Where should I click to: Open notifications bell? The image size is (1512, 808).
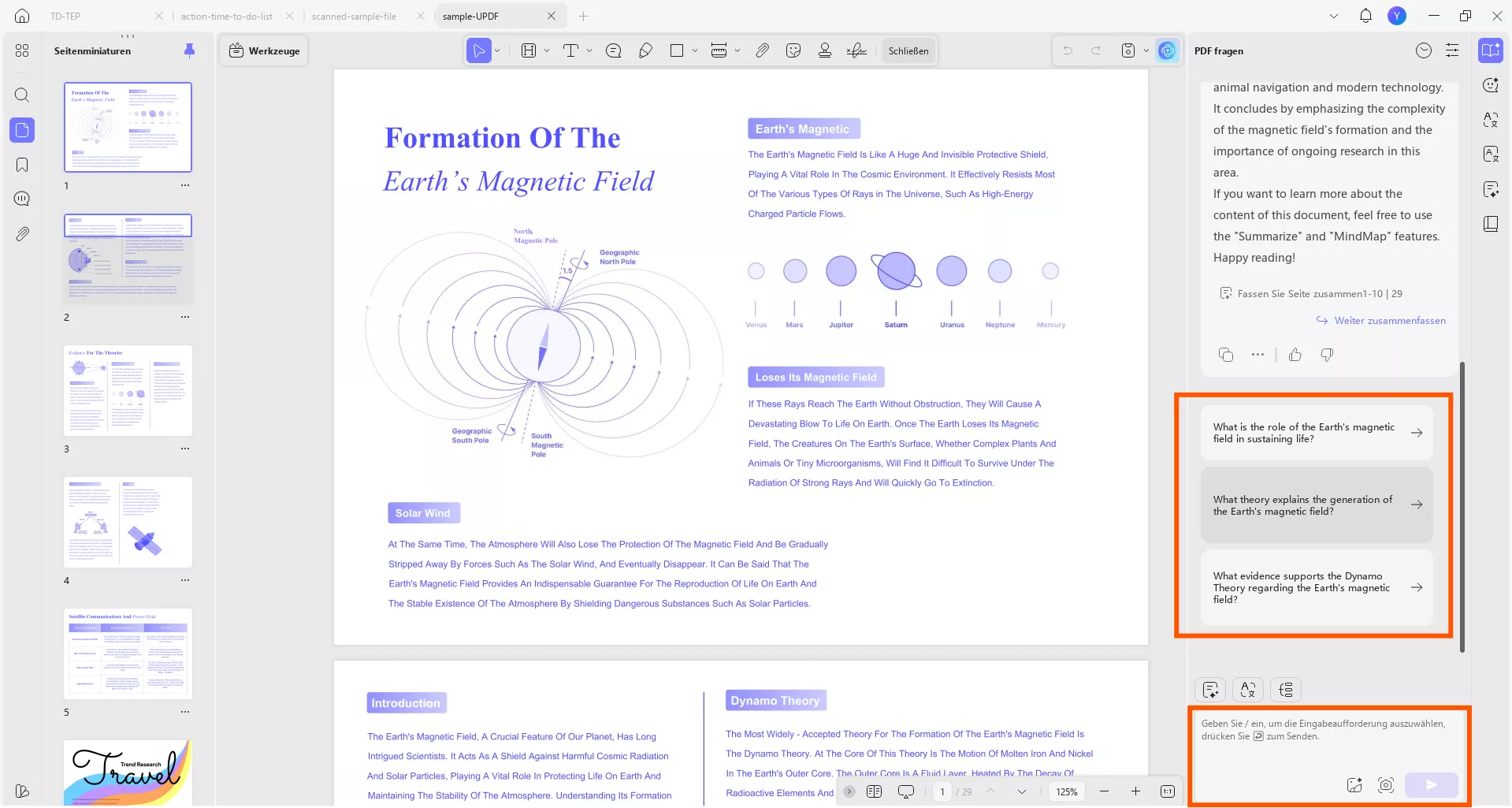click(1365, 16)
